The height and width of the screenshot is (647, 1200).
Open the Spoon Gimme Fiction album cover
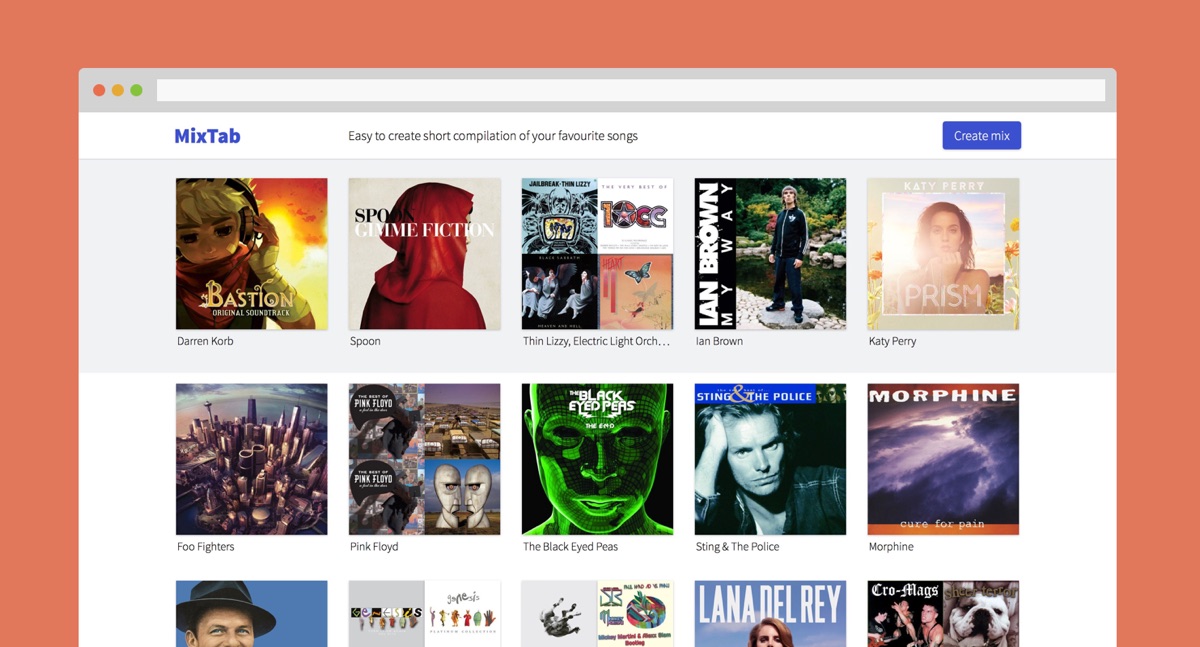coord(425,254)
